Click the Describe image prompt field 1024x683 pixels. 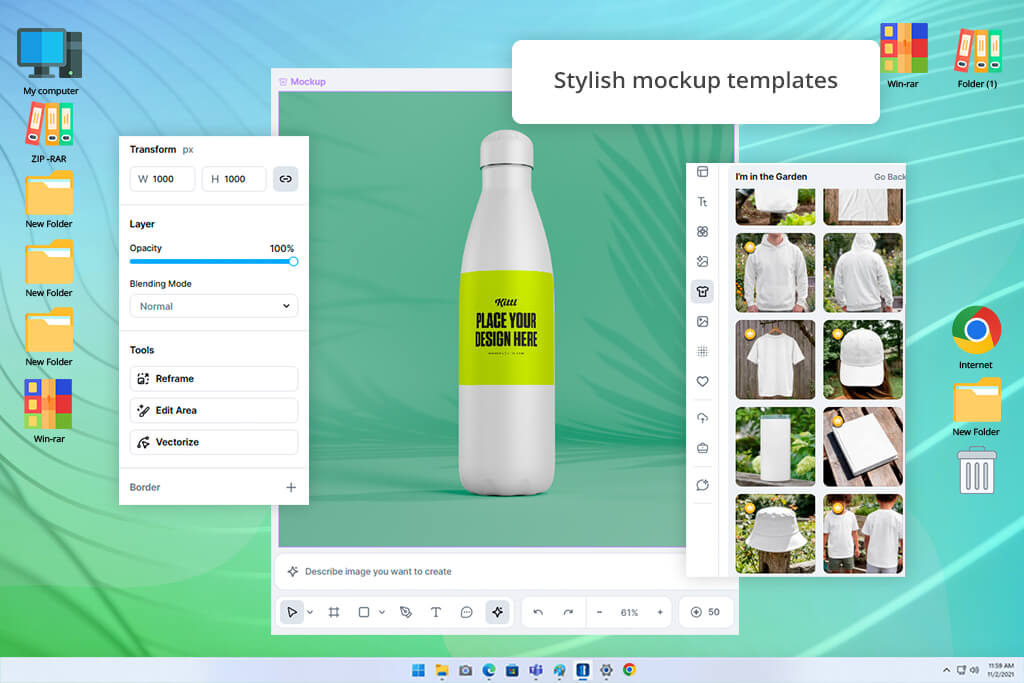(x=483, y=571)
